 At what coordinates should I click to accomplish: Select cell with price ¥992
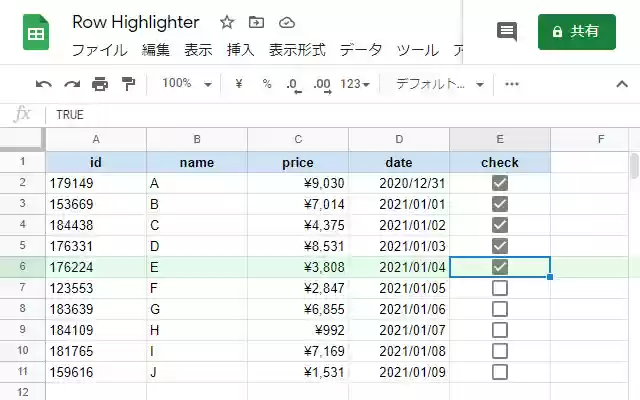coord(298,330)
